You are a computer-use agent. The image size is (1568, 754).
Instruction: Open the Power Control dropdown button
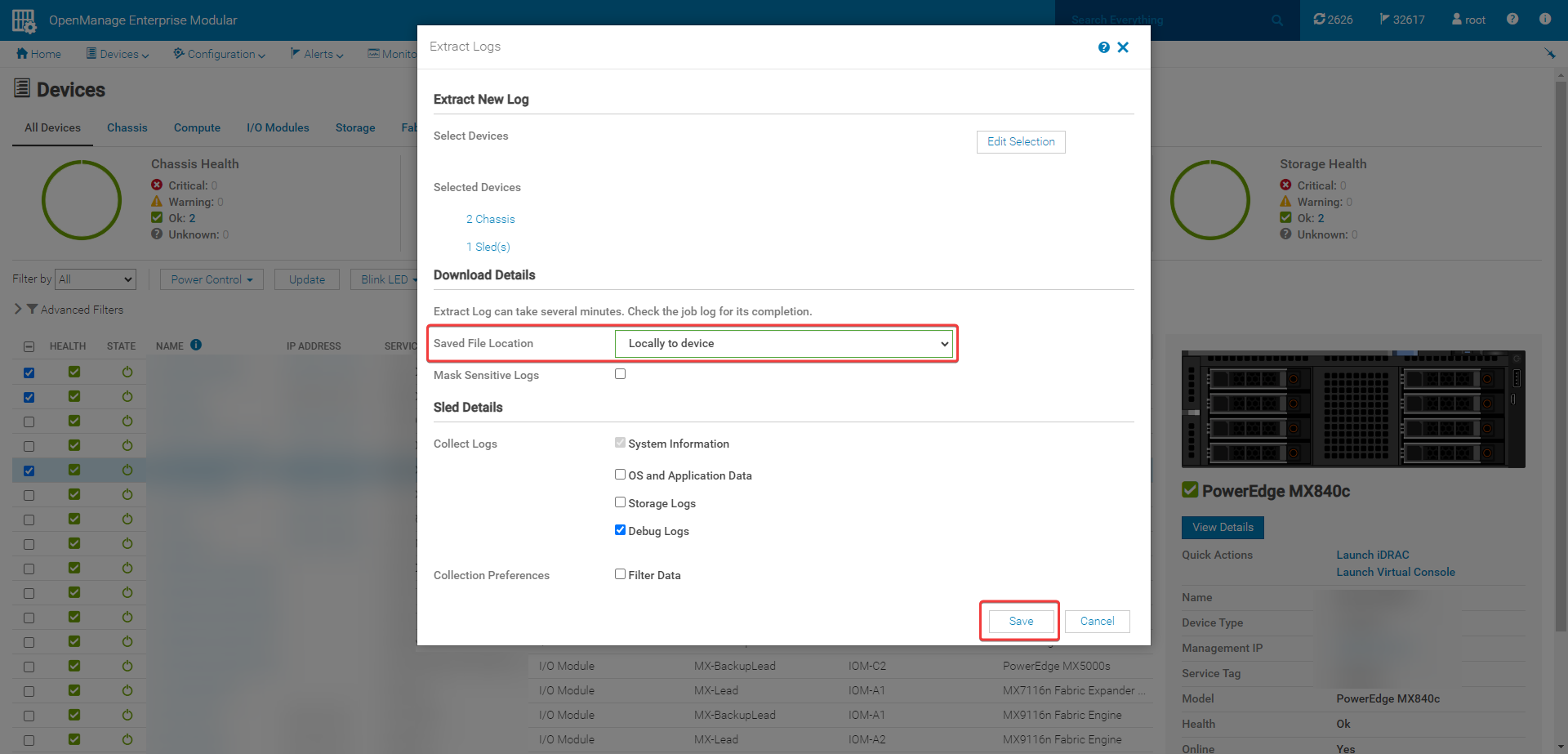tap(212, 279)
